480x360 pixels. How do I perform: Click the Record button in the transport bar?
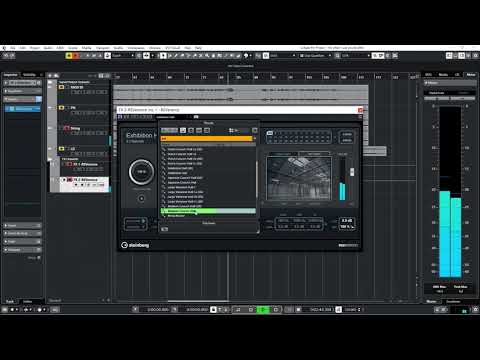tap(276, 310)
